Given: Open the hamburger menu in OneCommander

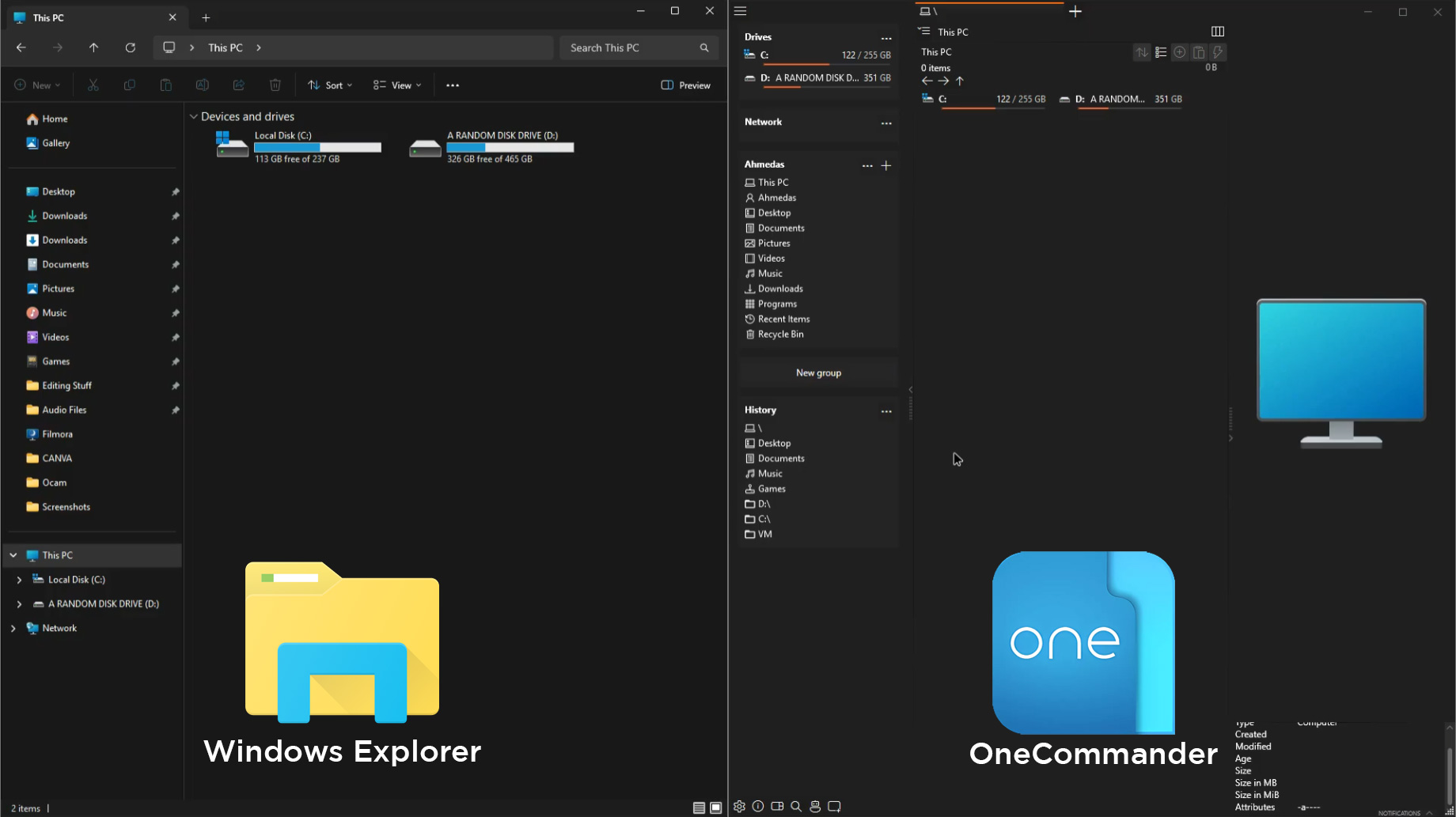Looking at the screenshot, I should tap(741, 11).
